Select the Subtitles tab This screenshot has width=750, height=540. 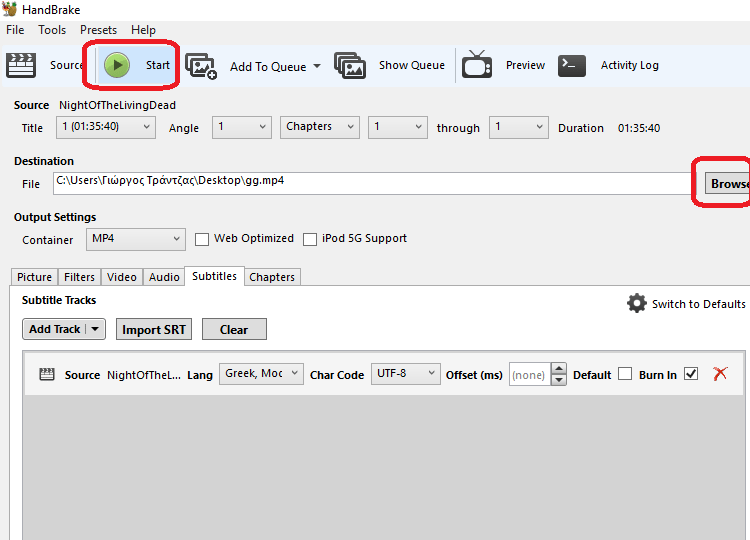(214, 276)
